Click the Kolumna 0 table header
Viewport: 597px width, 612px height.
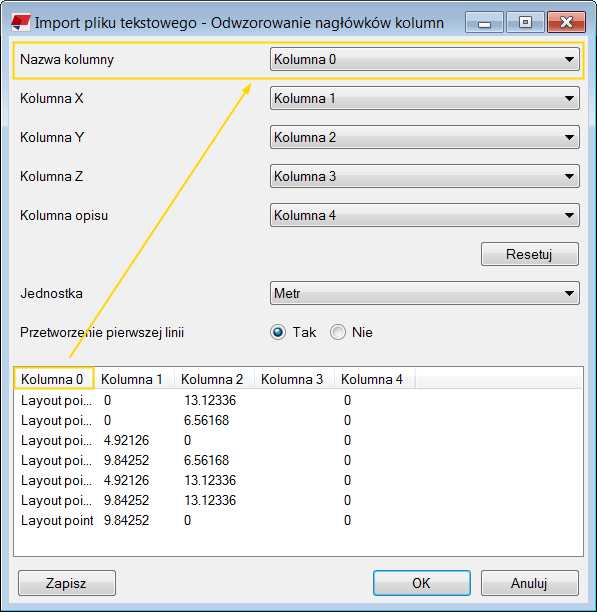pos(54,379)
